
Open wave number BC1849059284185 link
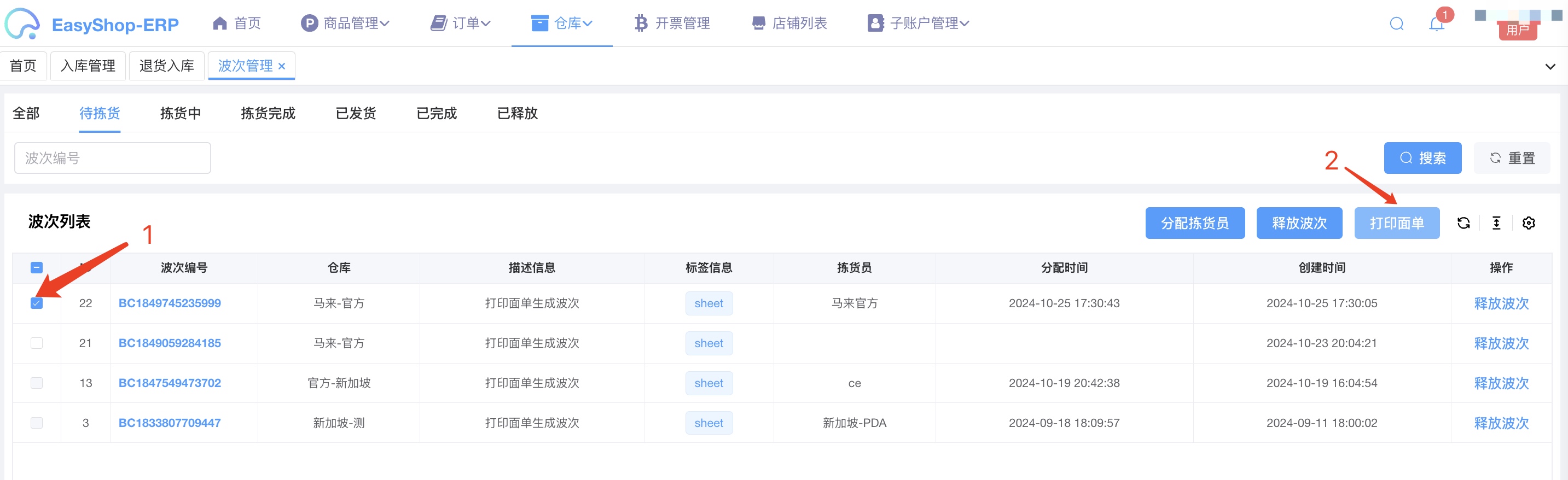point(170,343)
